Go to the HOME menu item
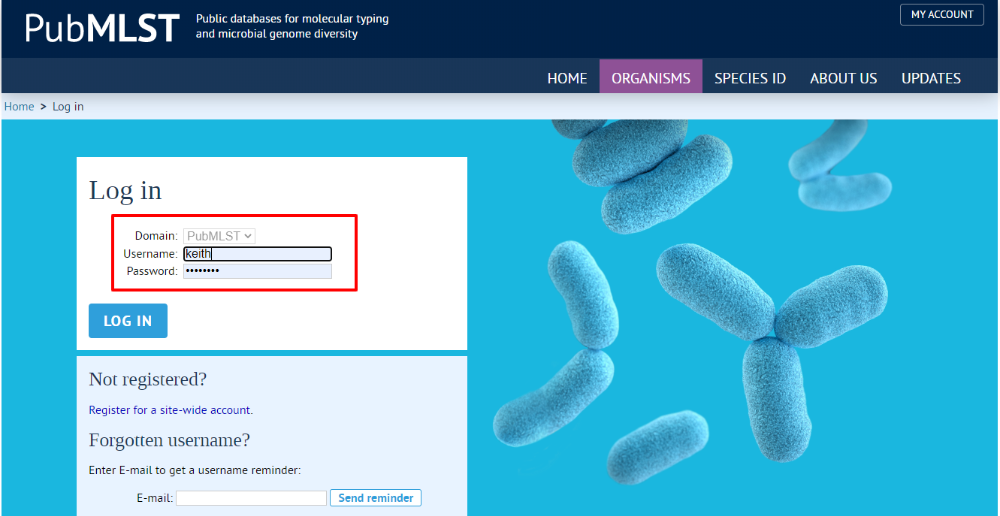1000x516 pixels. click(567, 78)
